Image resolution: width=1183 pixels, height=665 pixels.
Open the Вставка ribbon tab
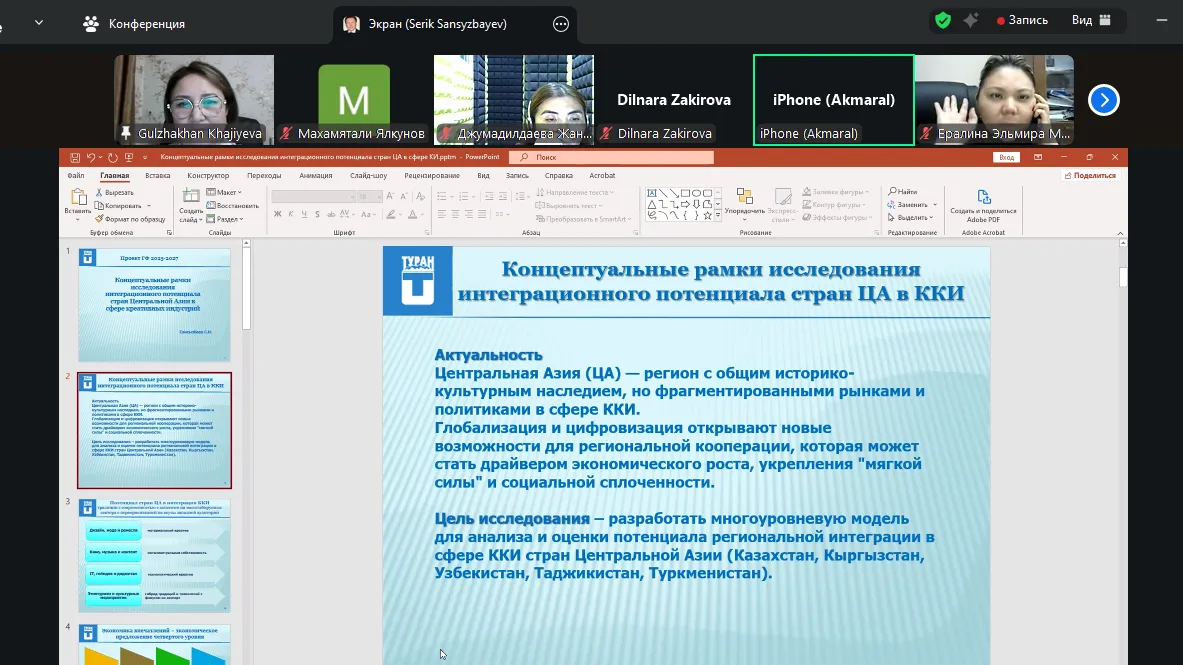pos(157,175)
